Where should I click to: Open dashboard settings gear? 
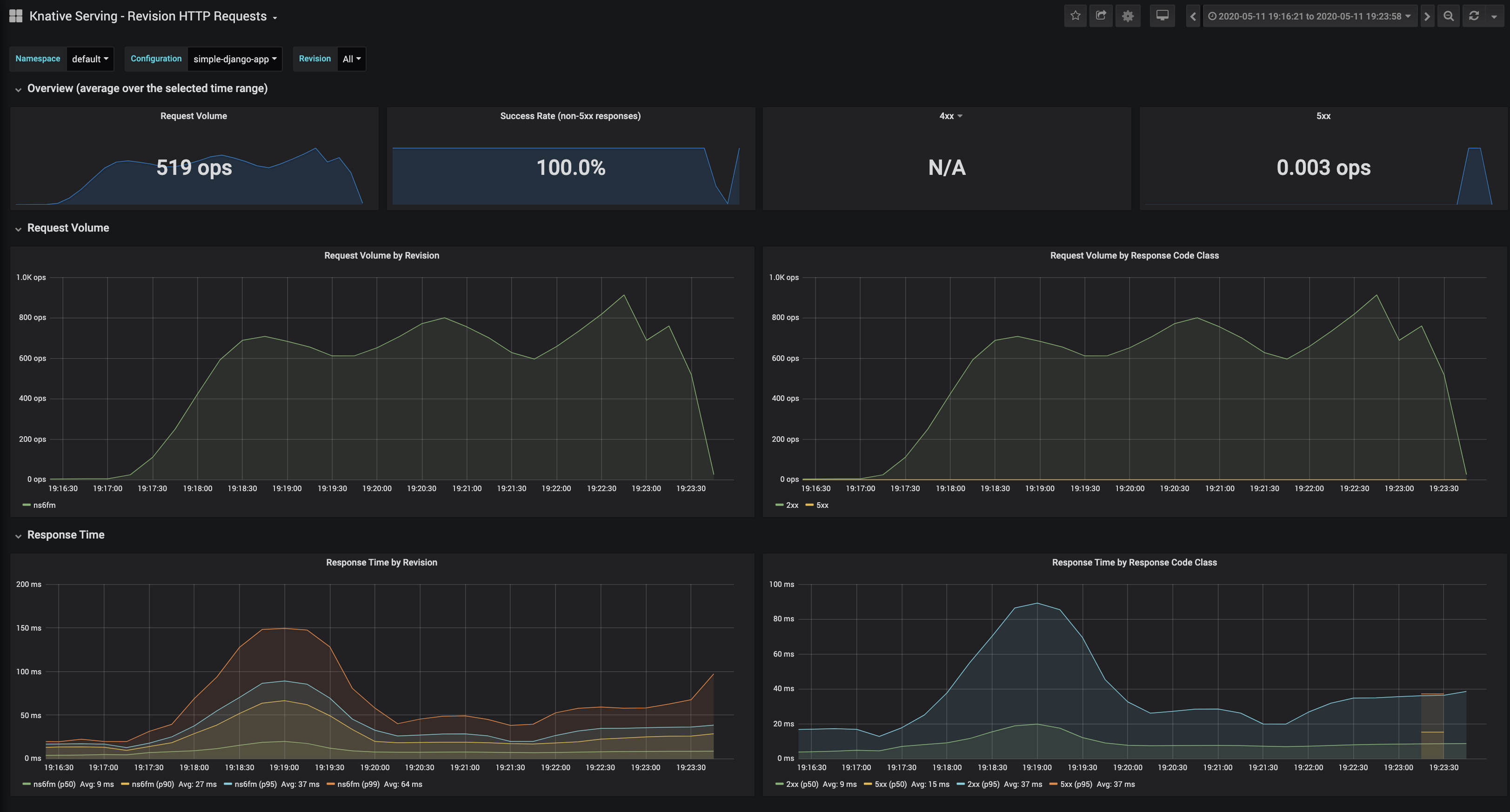click(x=1127, y=16)
